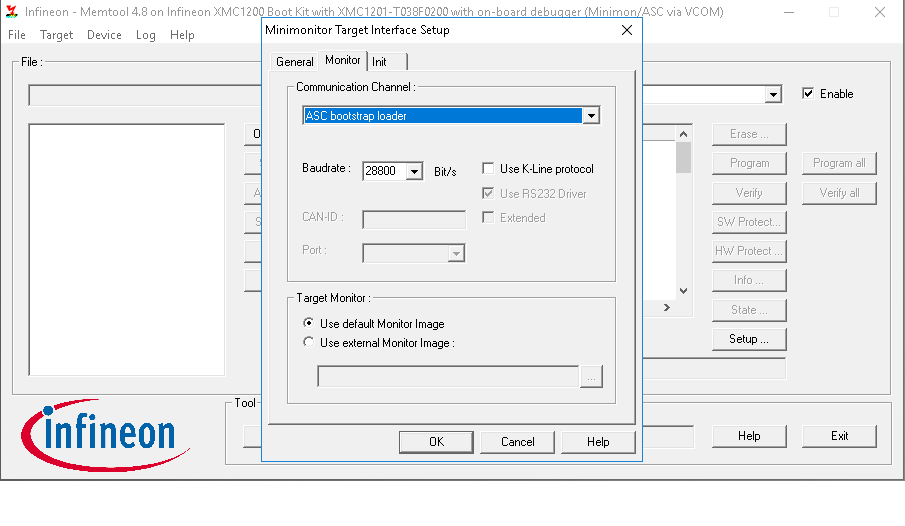The image size is (905, 526).
Task: Click the File path input field in Memtool
Action: click(x=144, y=95)
